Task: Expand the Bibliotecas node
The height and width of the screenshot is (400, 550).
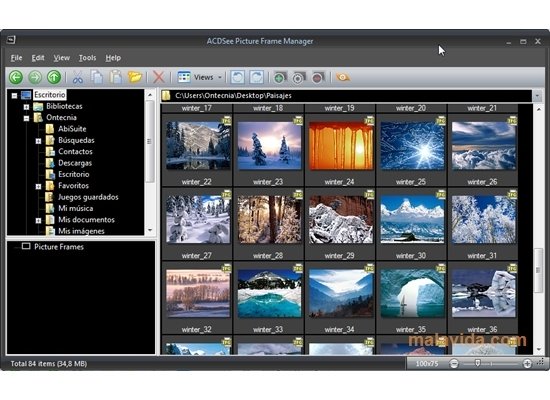Action: pos(26,107)
